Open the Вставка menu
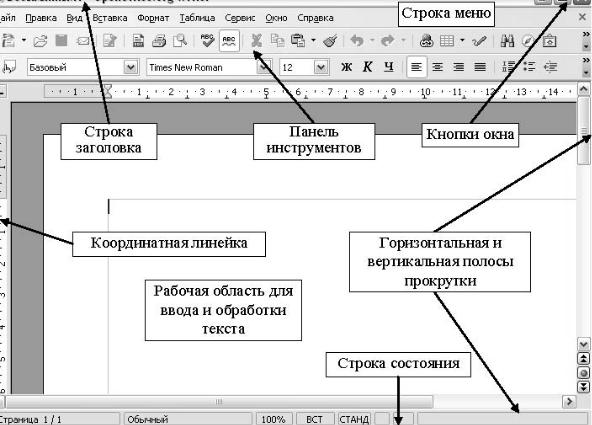 tap(110, 18)
